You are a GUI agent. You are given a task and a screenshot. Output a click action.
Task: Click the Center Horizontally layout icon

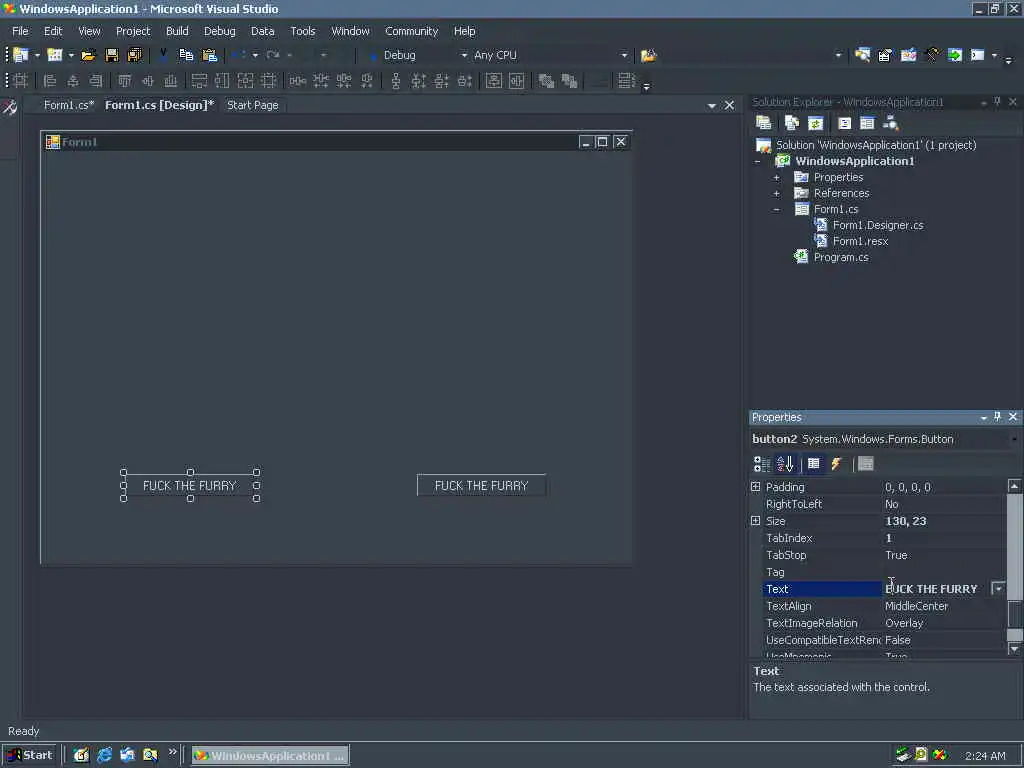494,81
